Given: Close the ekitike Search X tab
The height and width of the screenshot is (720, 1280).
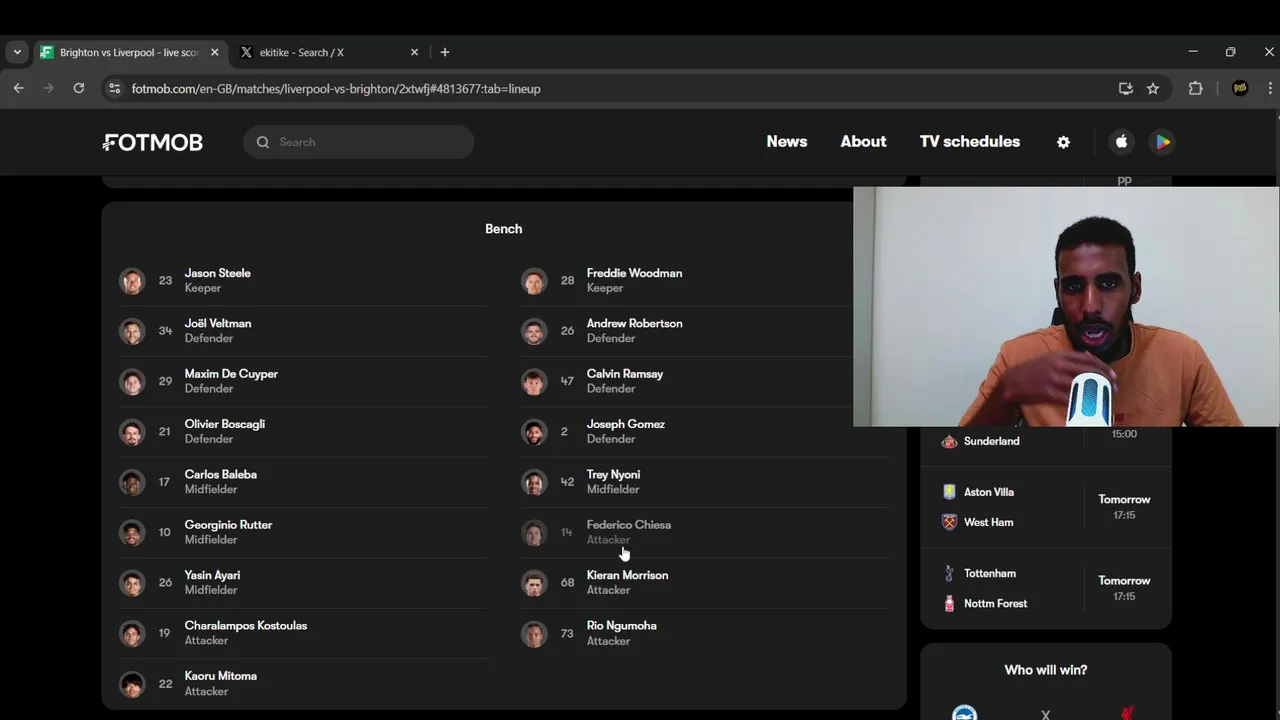Looking at the screenshot, I should pyautogui.click(x=414, y=52).
